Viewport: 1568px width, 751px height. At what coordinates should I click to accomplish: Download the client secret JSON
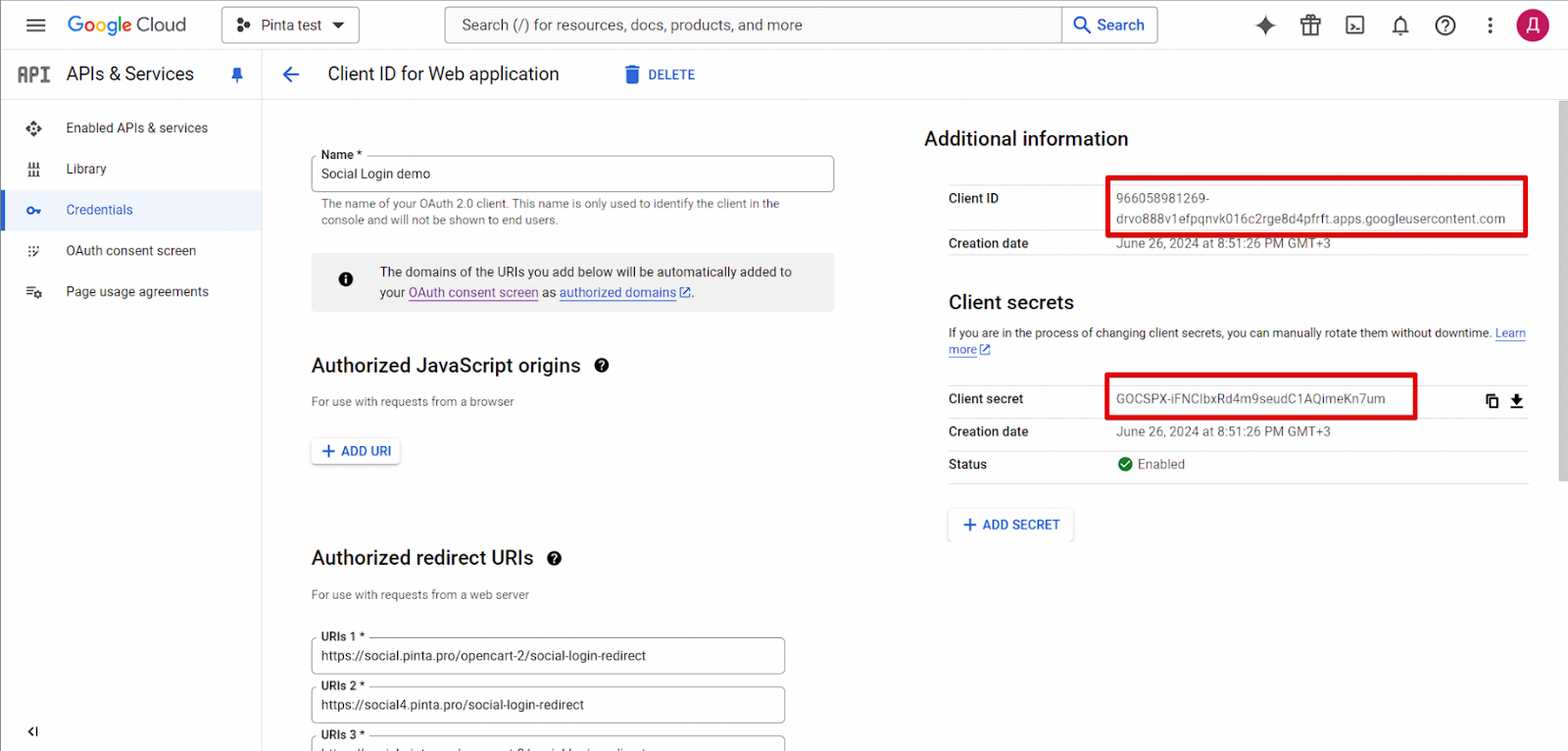click(x=1516, y=401)
